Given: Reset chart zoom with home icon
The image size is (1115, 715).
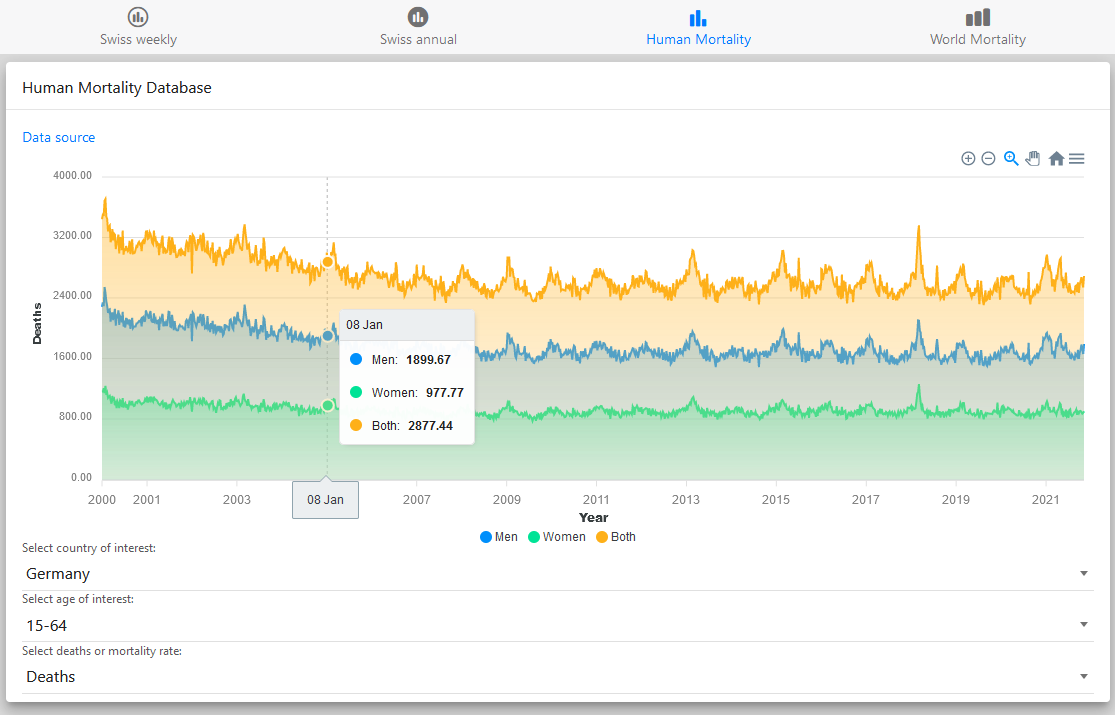Looking at the screenshot, I should click(1056, 158).
